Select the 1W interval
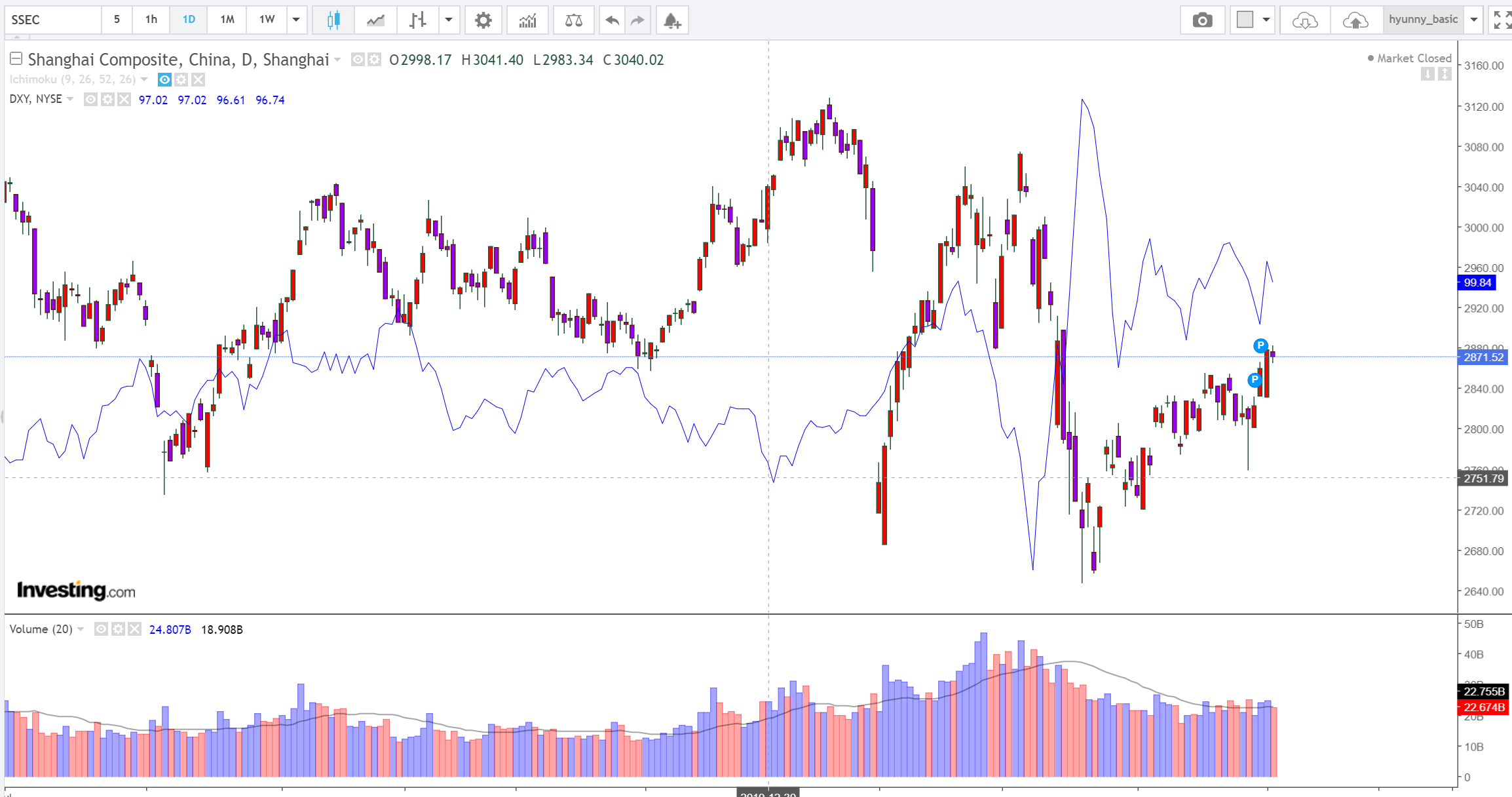The height and width of the screenshot is (797, 1512). coord(267,20)
